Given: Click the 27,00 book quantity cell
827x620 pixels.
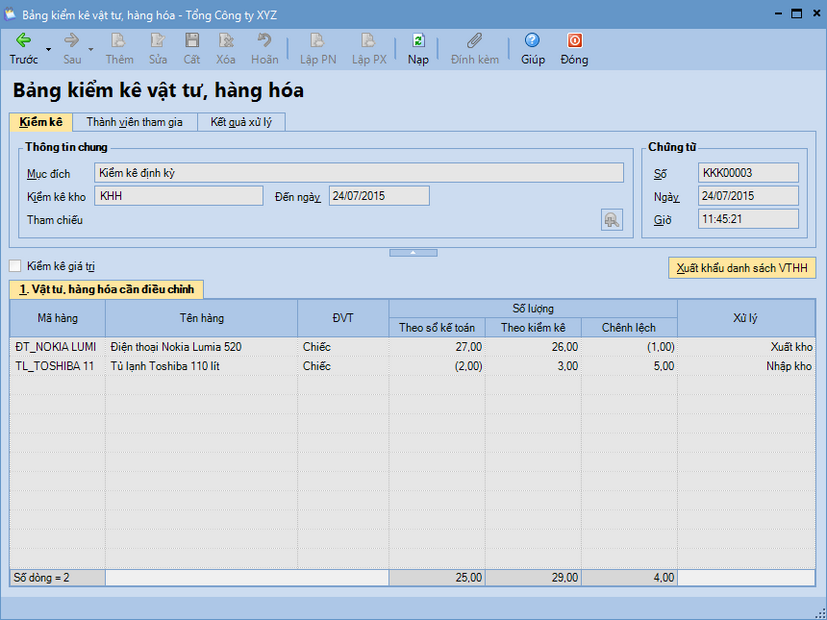Looking at the screenshot, I should 437,346.
